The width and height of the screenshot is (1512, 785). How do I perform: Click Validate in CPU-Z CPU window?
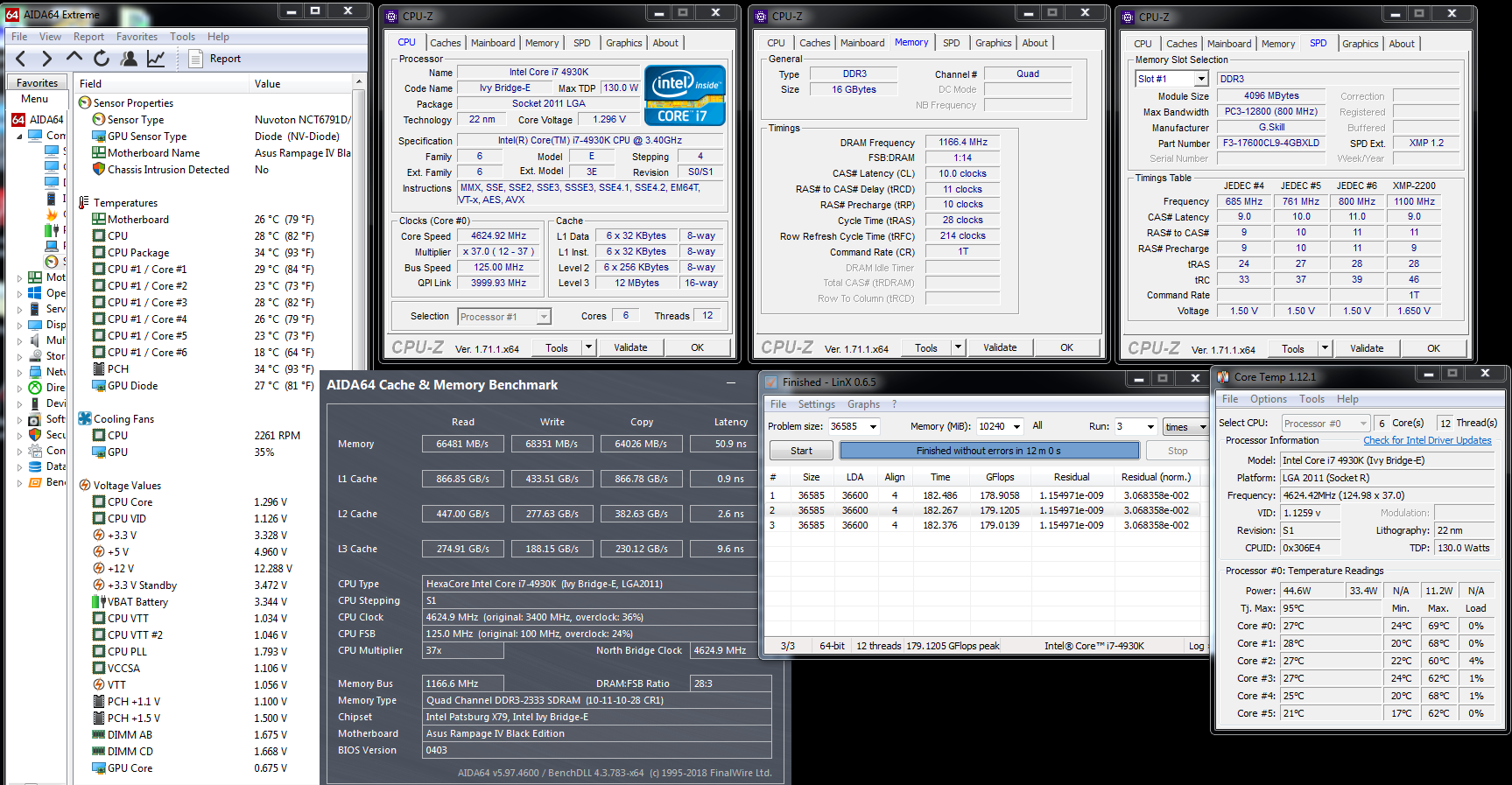pyautogui.click(x=630, y=347)
